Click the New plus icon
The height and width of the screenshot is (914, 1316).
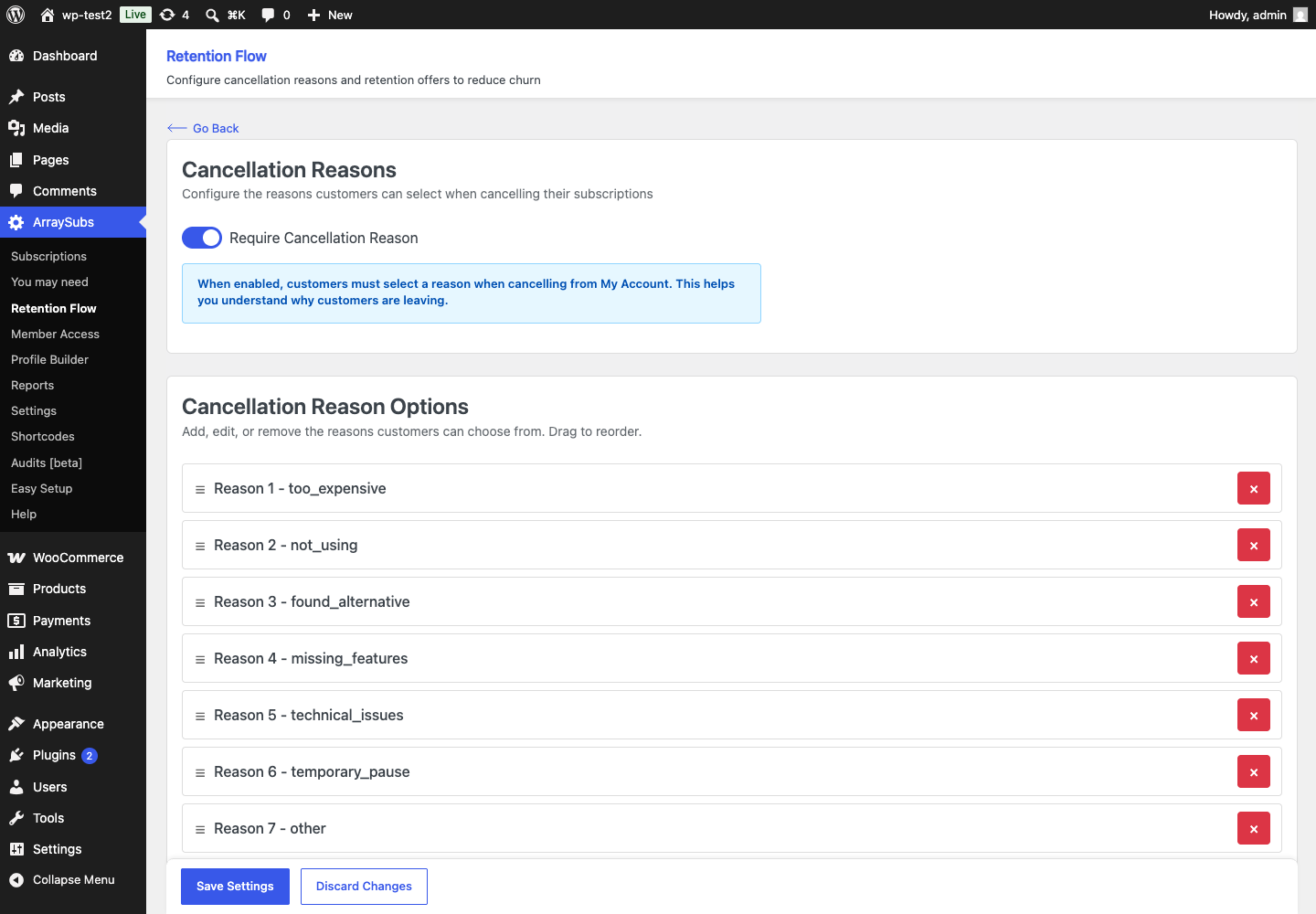313,15
